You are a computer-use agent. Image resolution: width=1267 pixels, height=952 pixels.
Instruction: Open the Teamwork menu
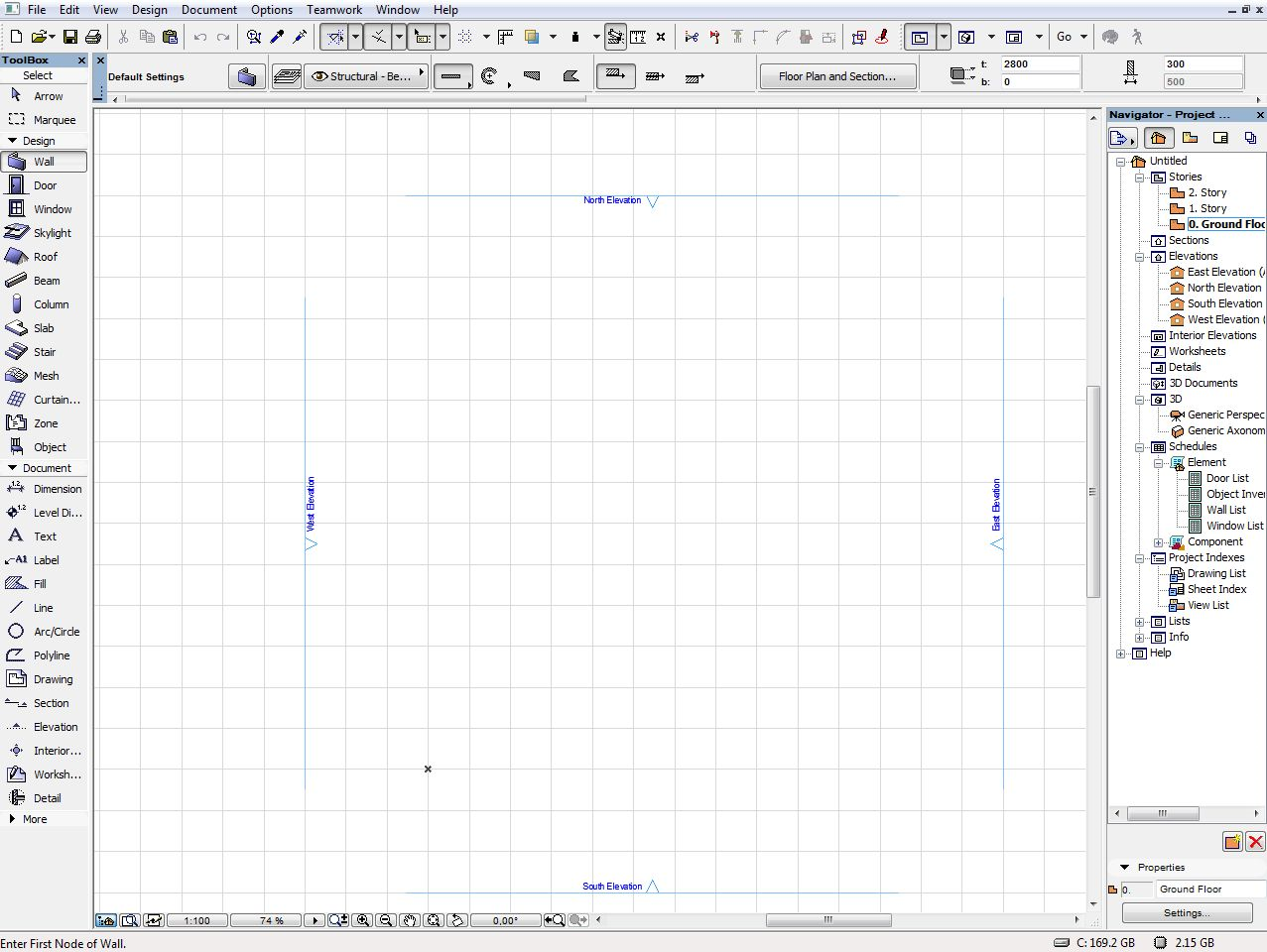[333, 10]
